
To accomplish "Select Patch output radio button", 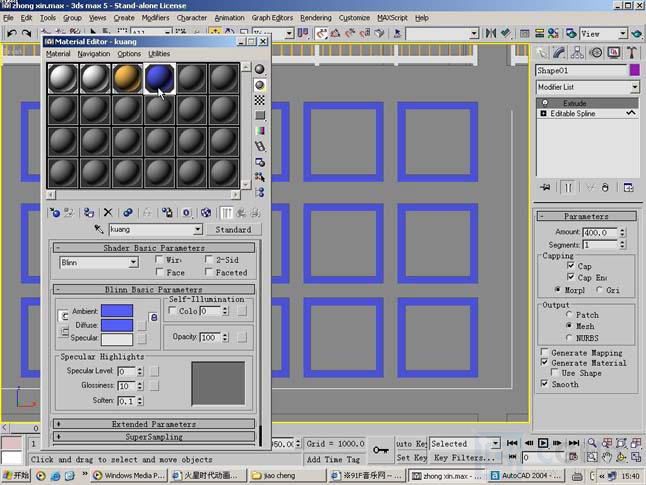I will pos(569,314).
